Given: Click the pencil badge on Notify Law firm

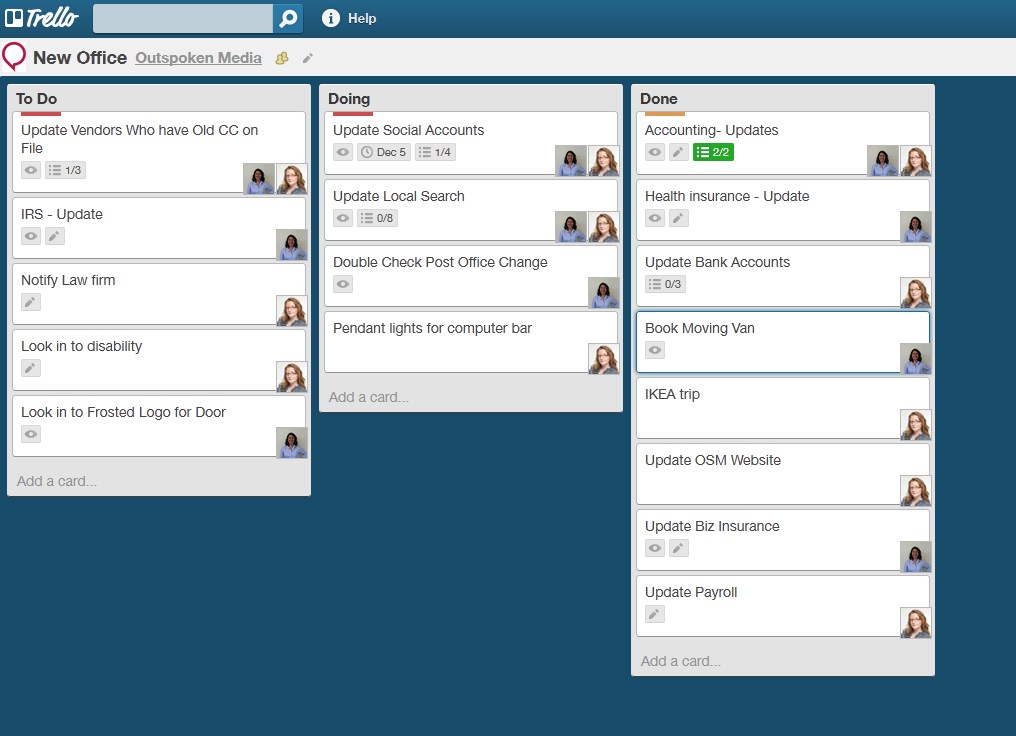Looking at the screenshot, I should pyautogui.click(x=30, y=302).
